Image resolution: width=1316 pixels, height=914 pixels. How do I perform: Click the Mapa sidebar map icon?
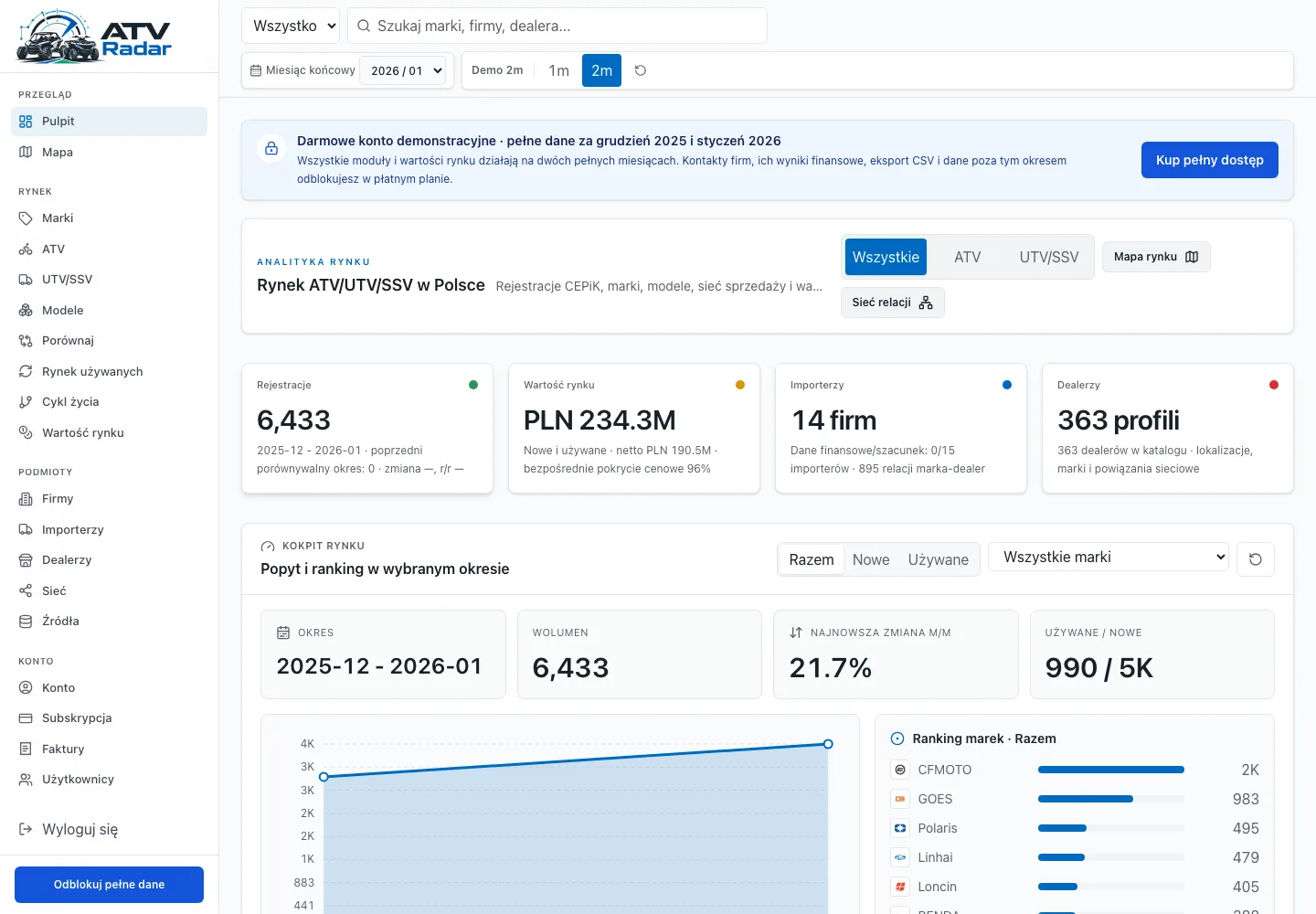point(26,153)
